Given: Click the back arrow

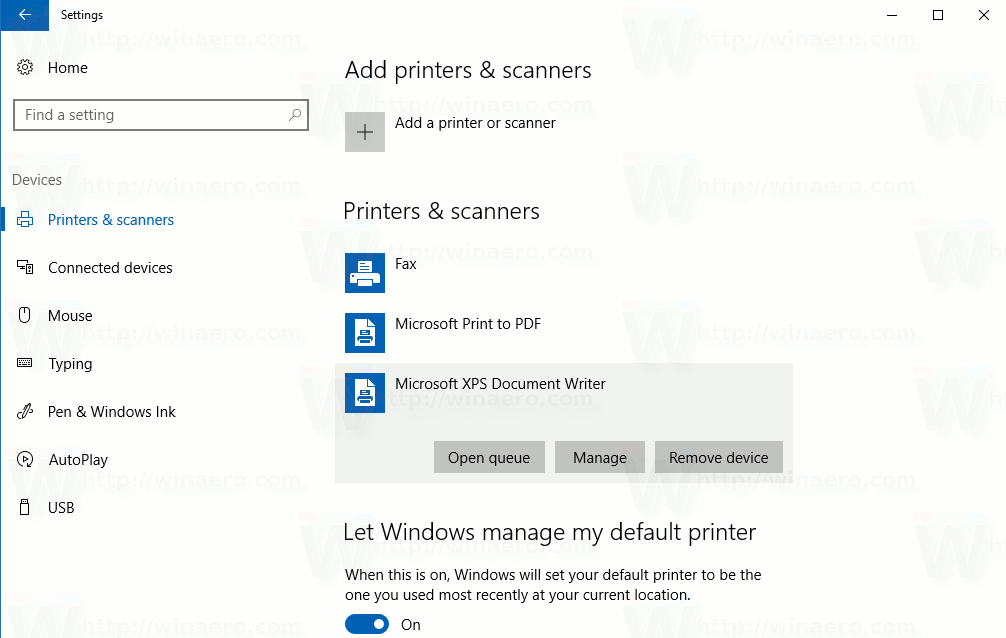Looking at the screenshot, I should 24,15.
